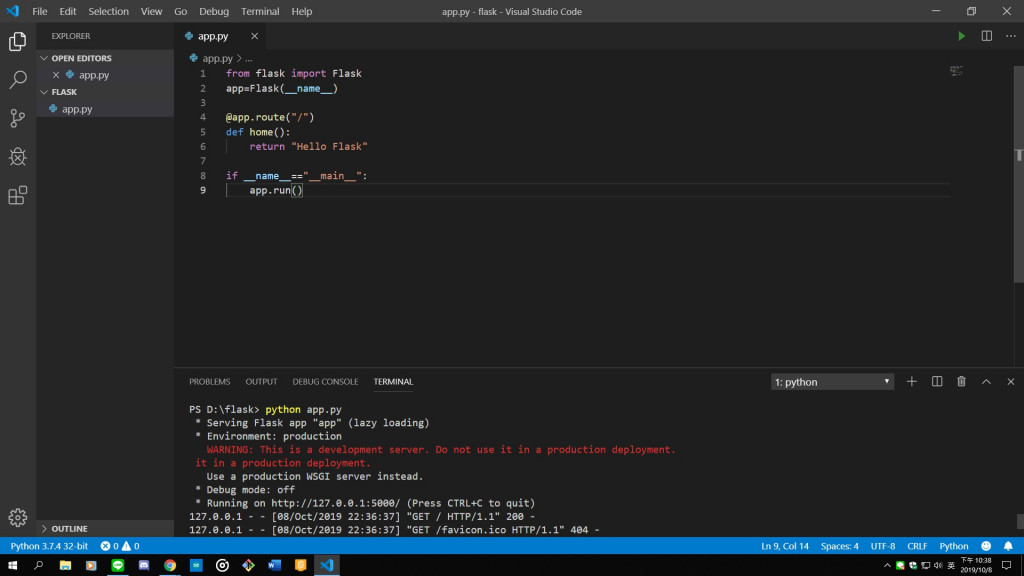The height and width of the screenshot is (576, 1024).
Task: Open the Extensions view
Action: 18,195
